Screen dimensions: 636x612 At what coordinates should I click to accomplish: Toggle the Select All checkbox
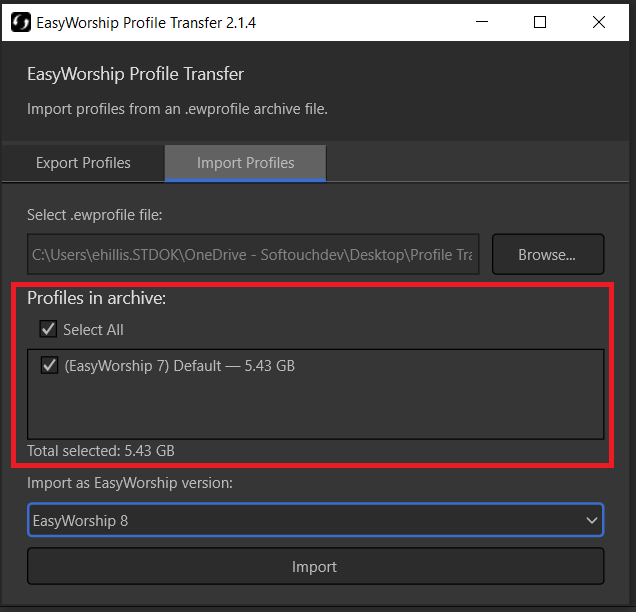pyautogui.click(x=48, y=329)
